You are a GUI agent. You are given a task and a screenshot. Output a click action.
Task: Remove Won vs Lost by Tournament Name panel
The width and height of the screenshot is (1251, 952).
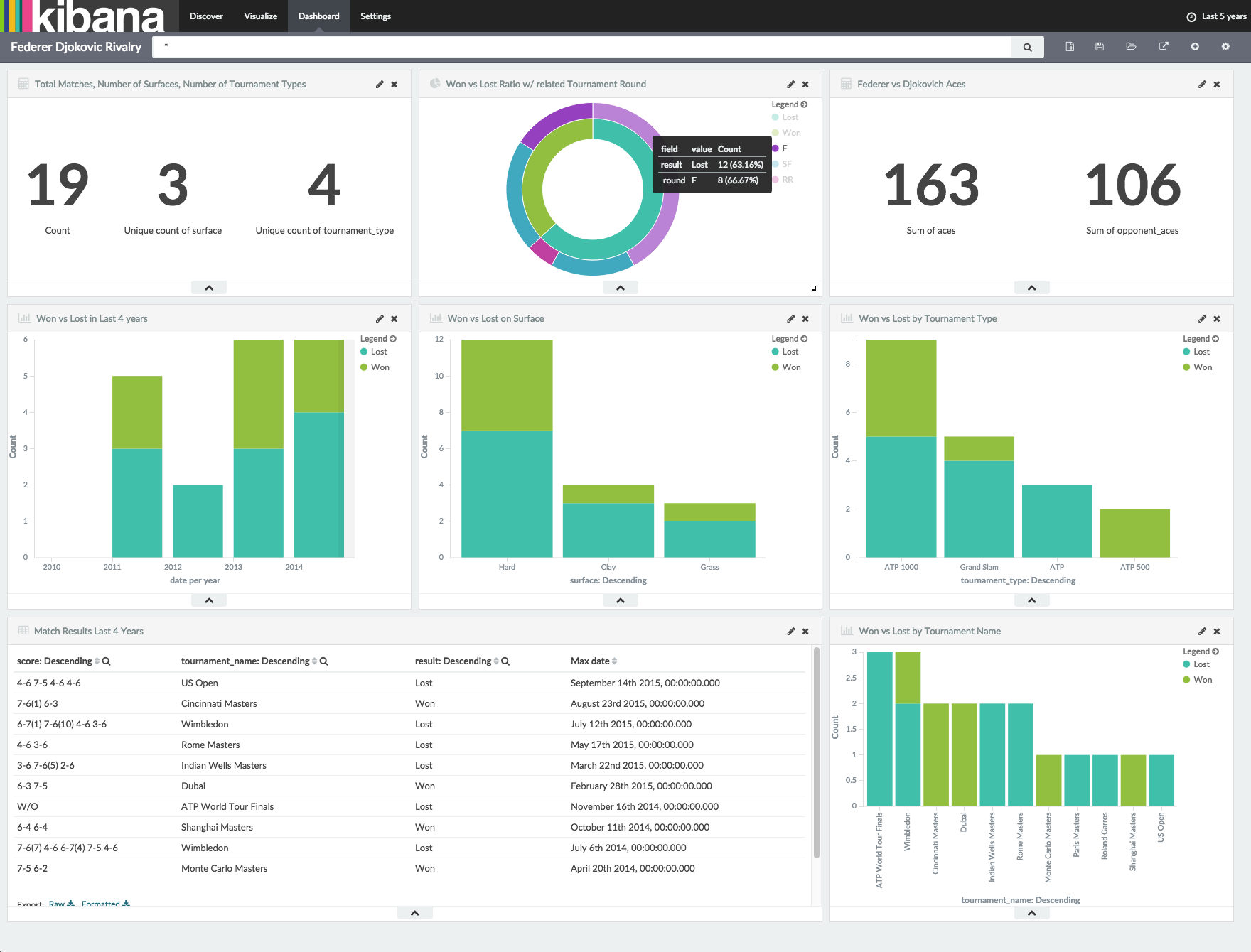[1217, 631]
